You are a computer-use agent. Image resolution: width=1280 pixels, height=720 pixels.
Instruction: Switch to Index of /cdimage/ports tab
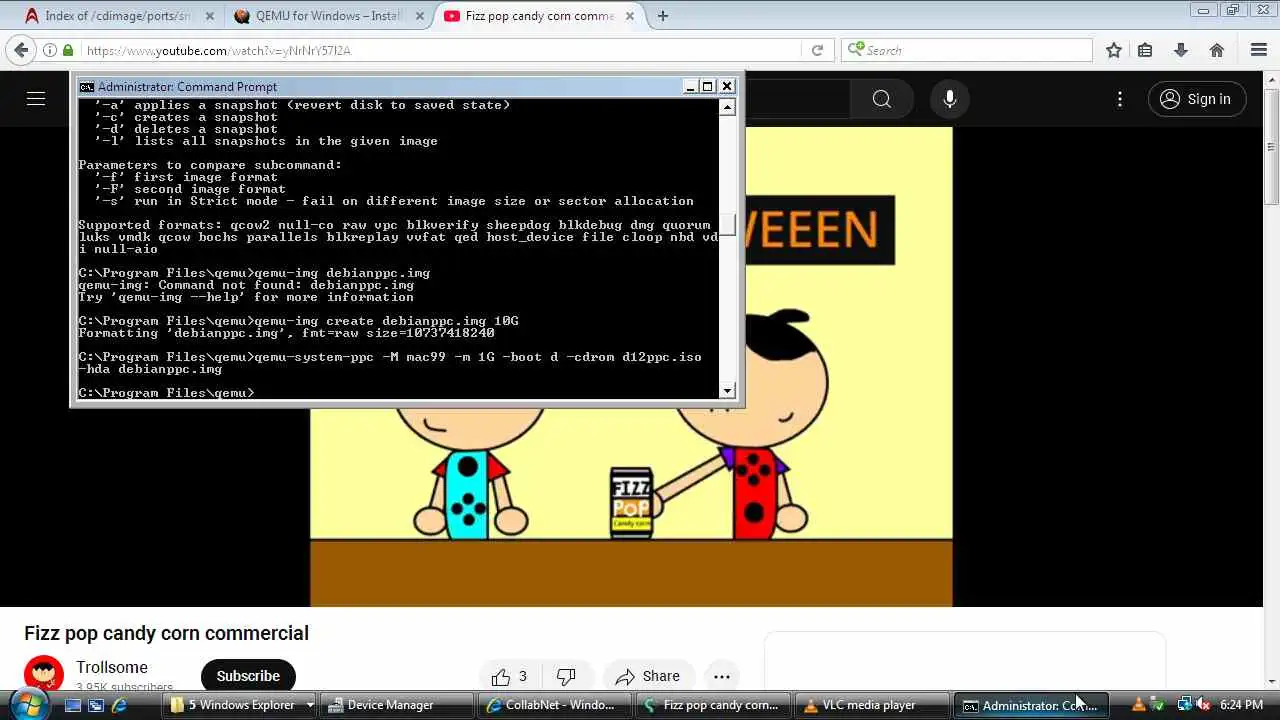click(x=118, y=16)
